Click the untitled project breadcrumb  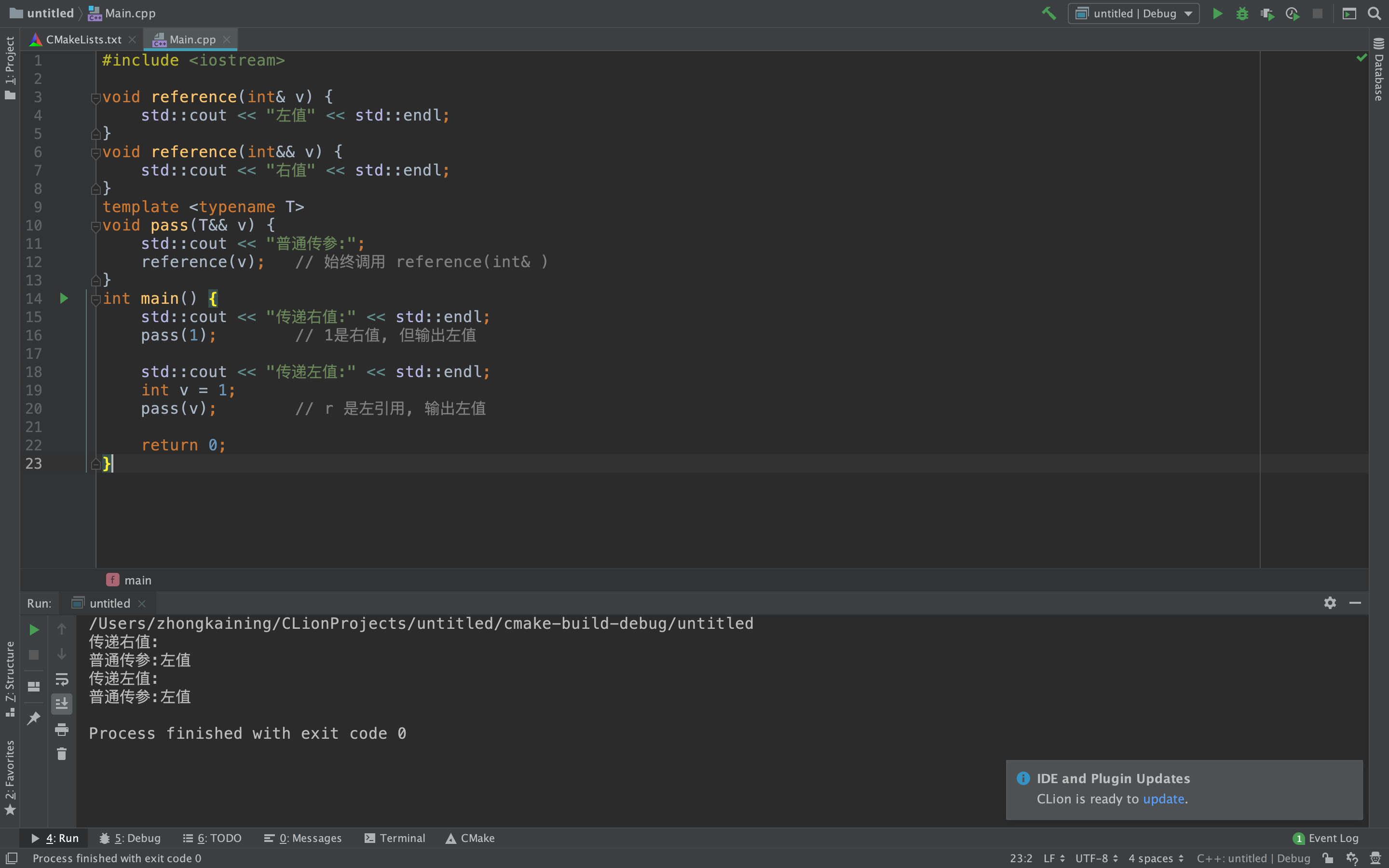coord(42,13)
